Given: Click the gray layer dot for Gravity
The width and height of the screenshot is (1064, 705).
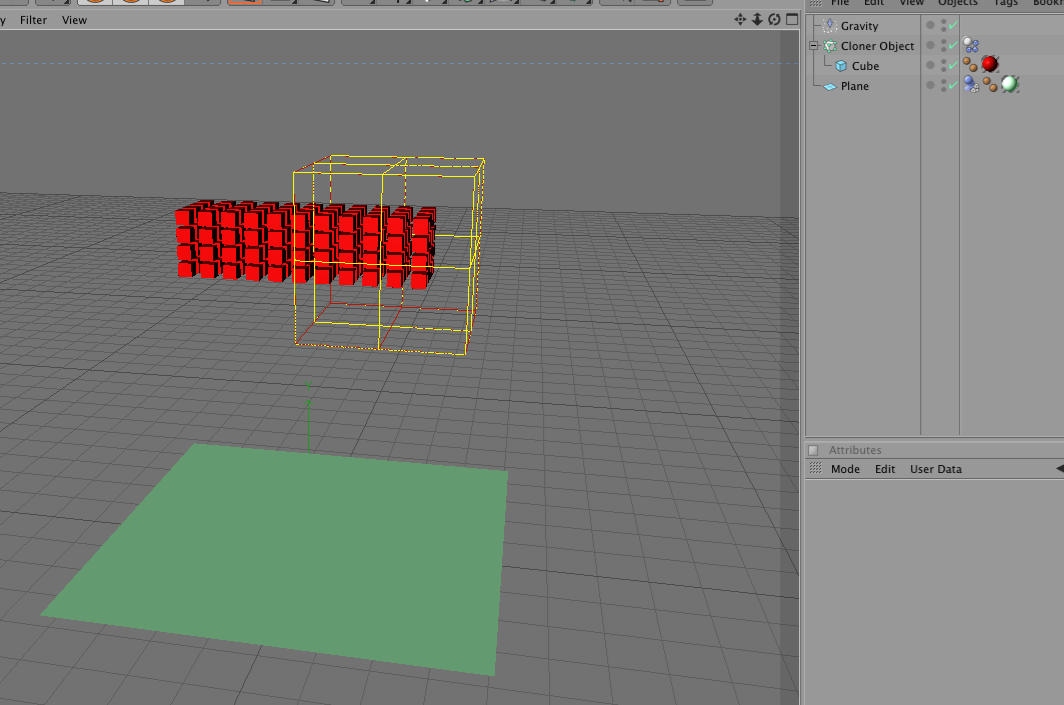Looking at the screenshot, I should (x=930, y=25).
